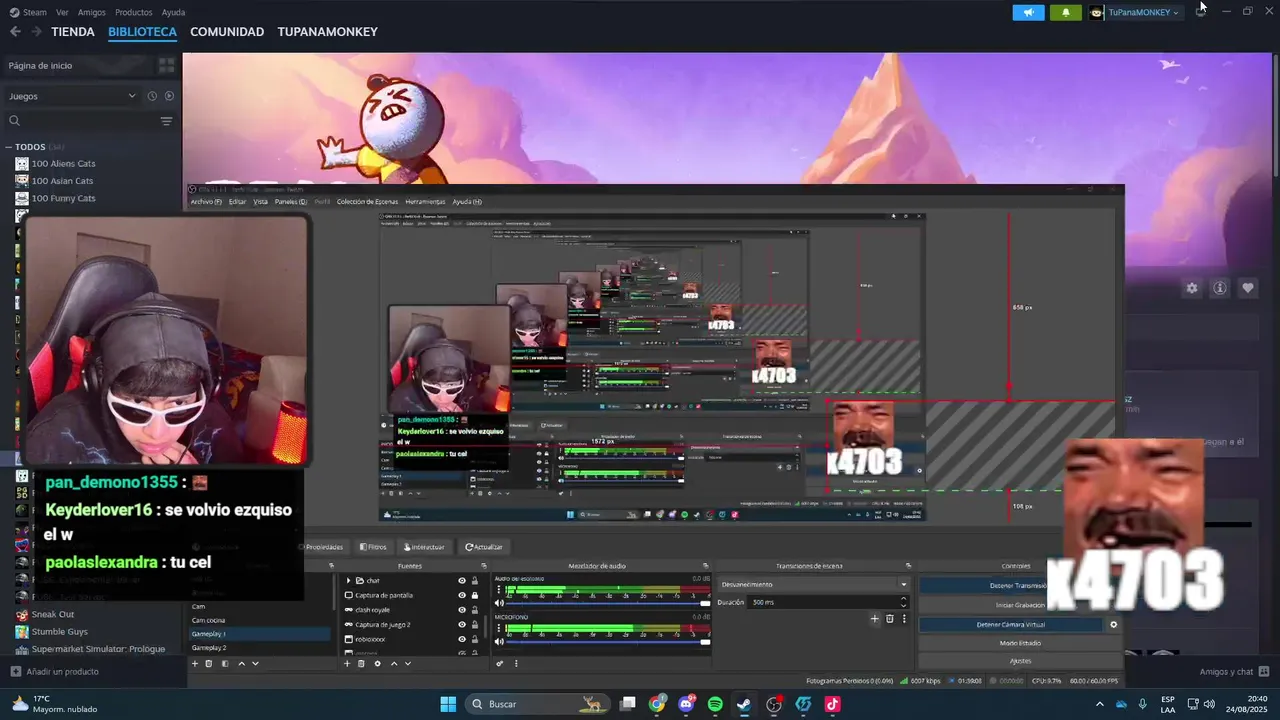
Task: Unlock Captura de pantalla source
Action: pos(475,595)
